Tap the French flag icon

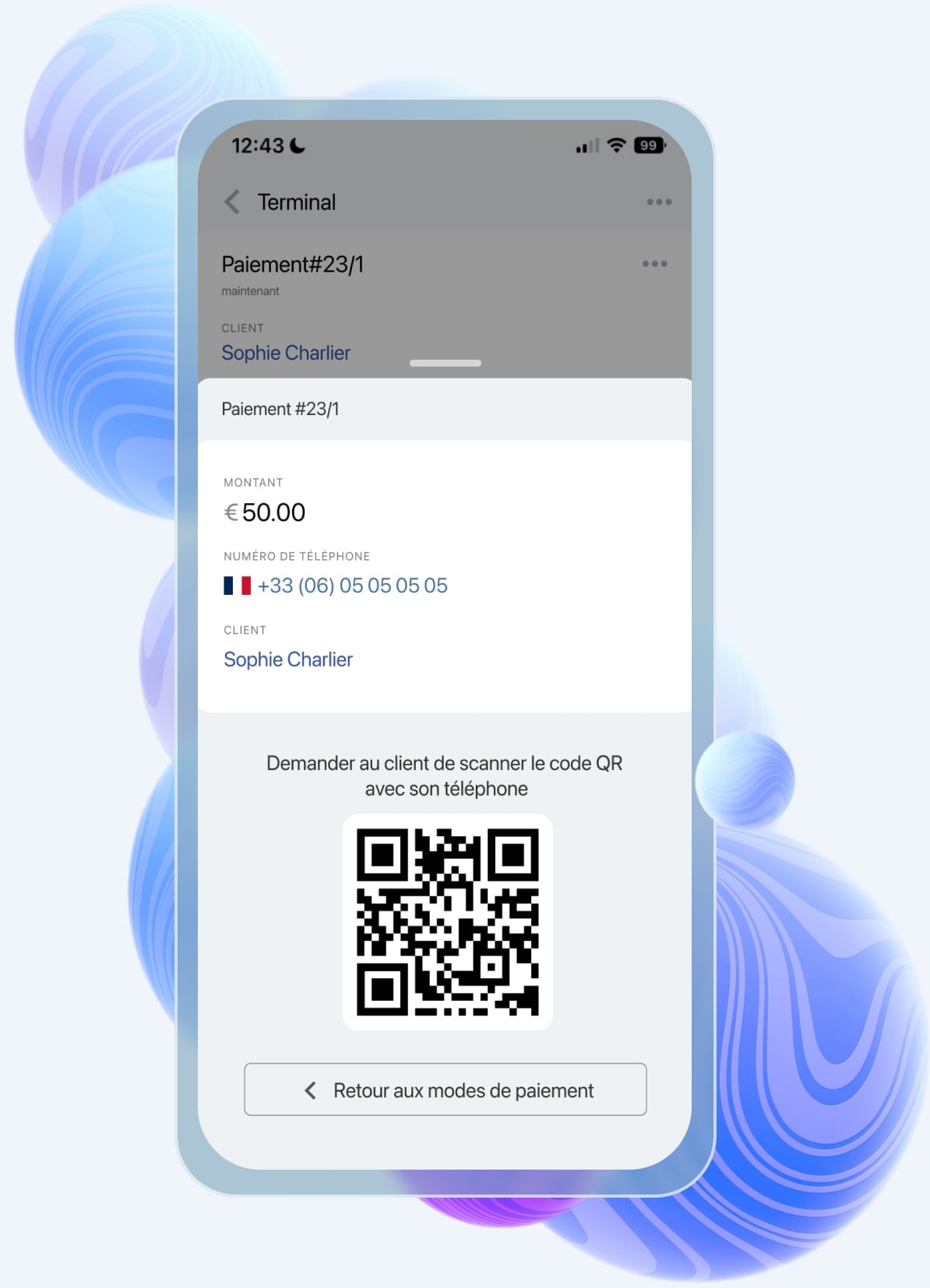(237, 586)
